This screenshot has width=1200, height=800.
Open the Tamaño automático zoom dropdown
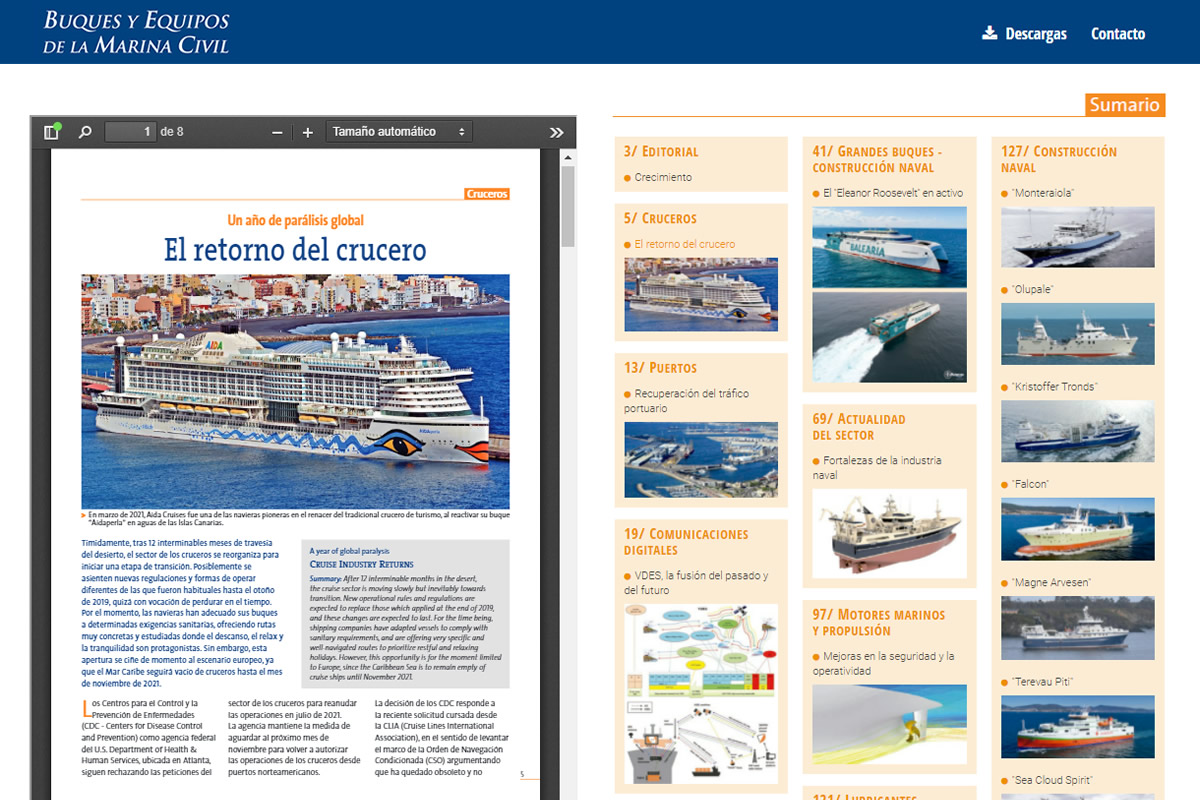point(399,132)
